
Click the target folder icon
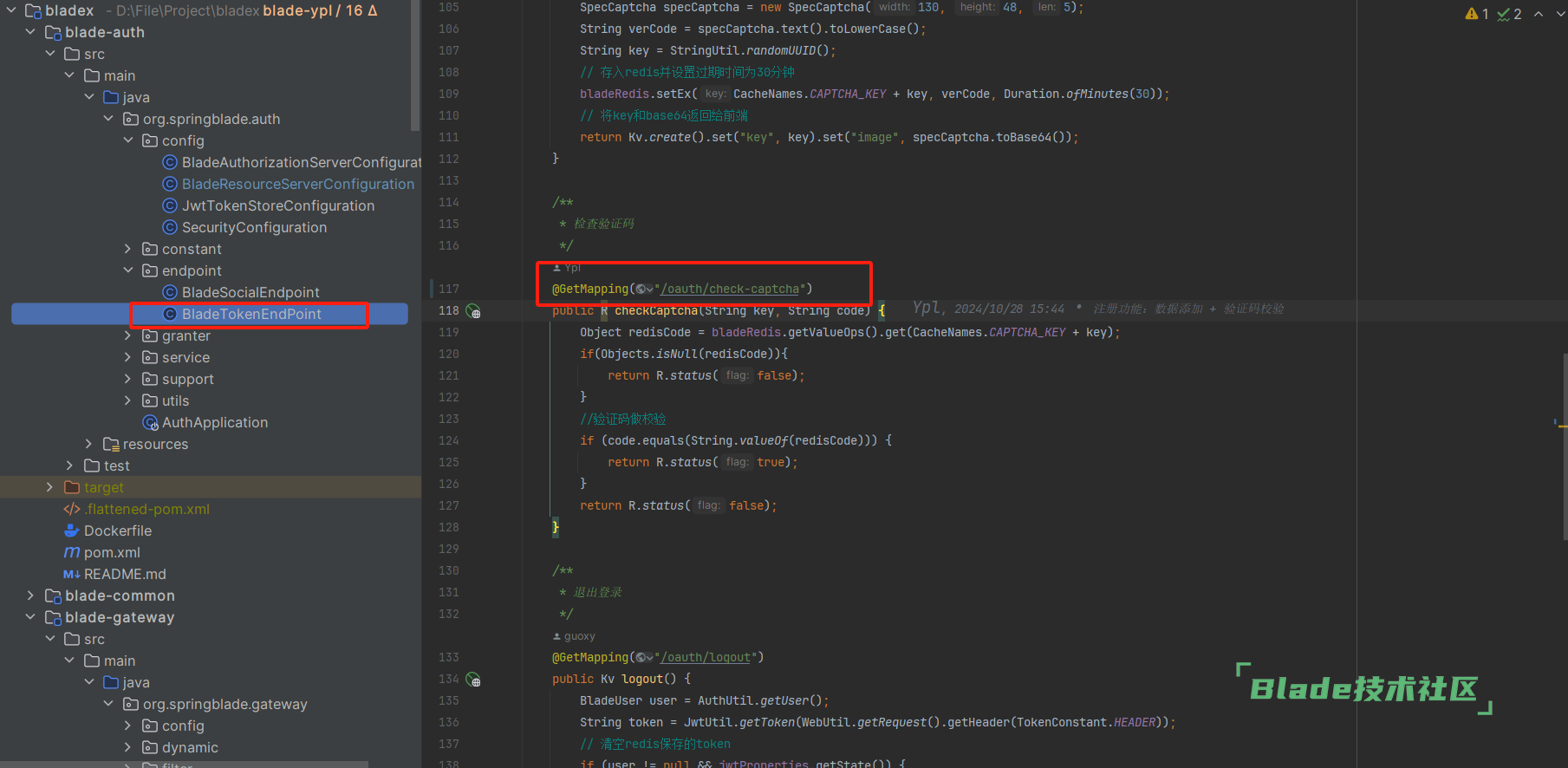click(x=72, y=487)
